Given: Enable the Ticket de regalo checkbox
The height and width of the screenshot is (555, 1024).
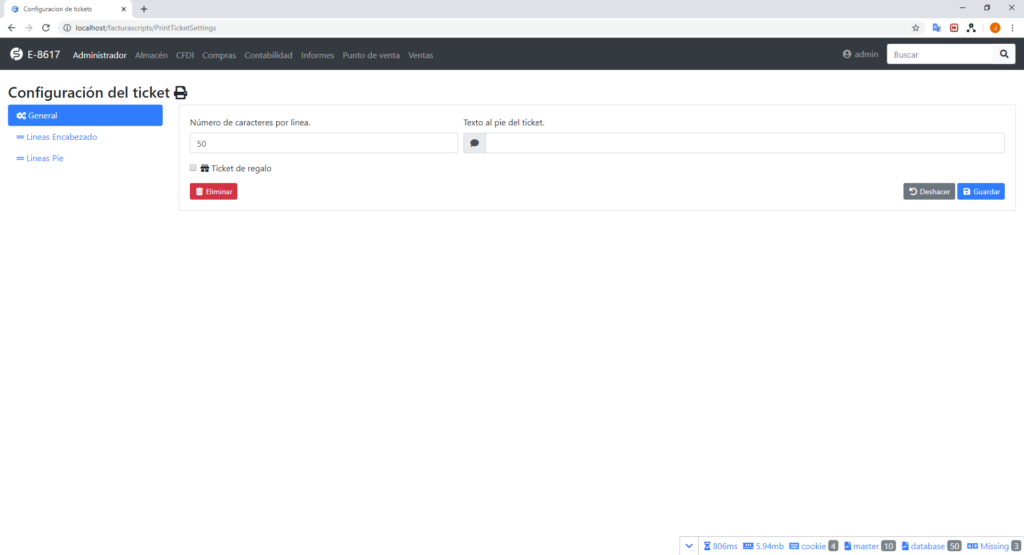Looking at the screenshot, I should pos(193,168).
